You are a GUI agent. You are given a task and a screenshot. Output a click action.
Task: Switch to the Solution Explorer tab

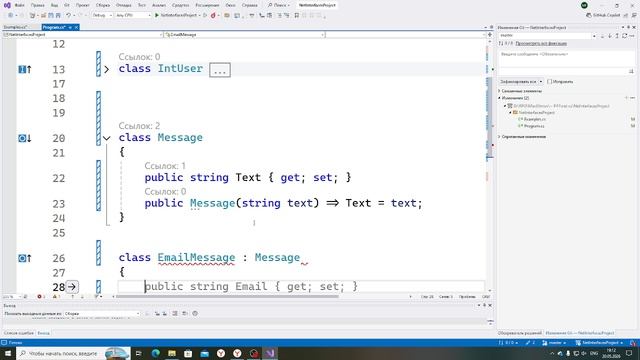(x=520, y=333)
